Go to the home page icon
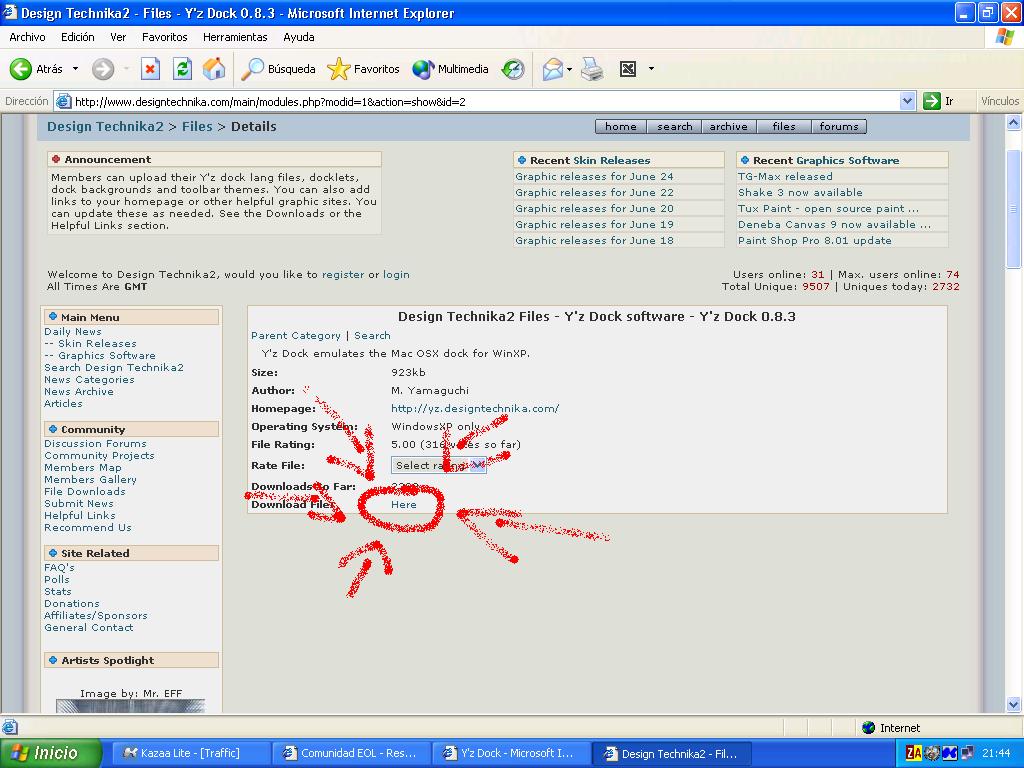Image resolution: width=1024 pixels, height=768 pixels. 214,69
